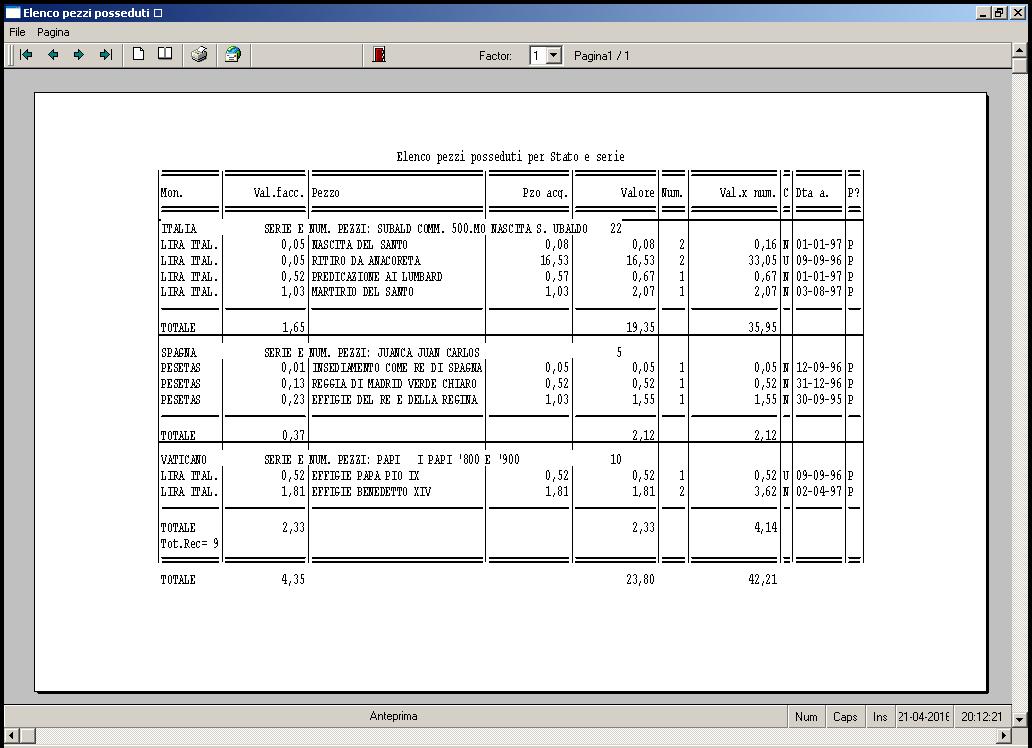This screenshot has width=1032, height=748.
Task: Restore down the Elenco pezzi posseduti window
Action: click(x=998, y=13)
